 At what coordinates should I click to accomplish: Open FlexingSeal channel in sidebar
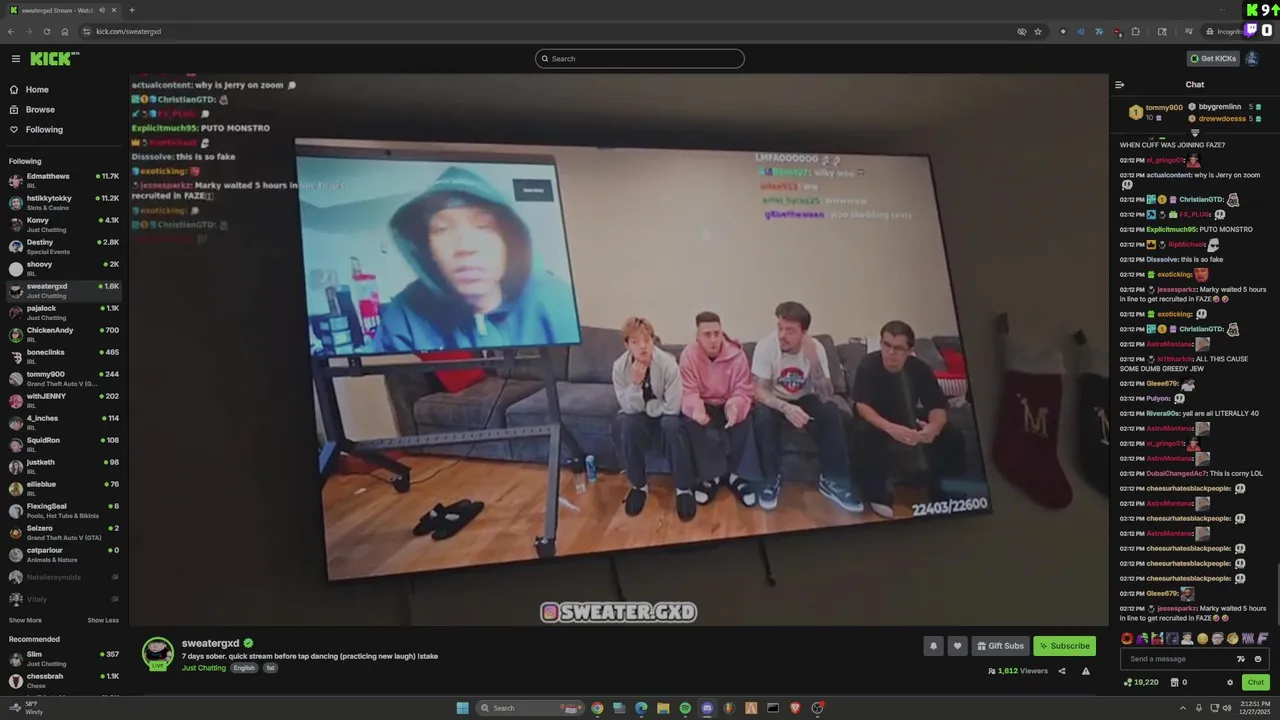click(64, 510)
